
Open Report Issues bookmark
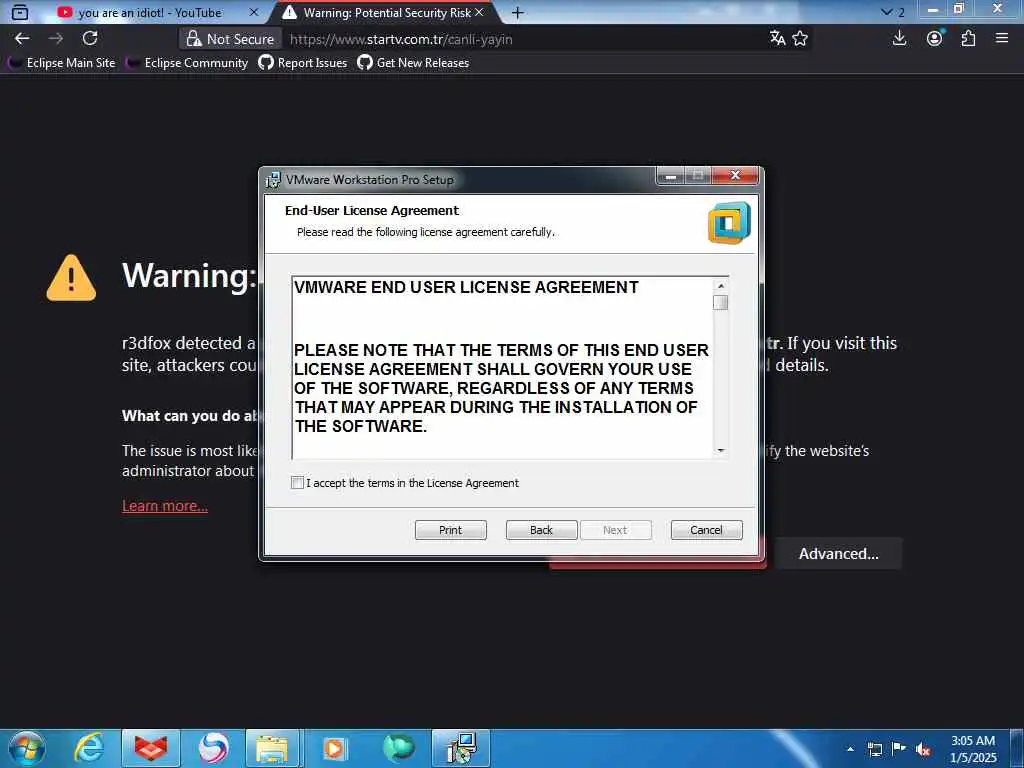[x=302, y=63]
